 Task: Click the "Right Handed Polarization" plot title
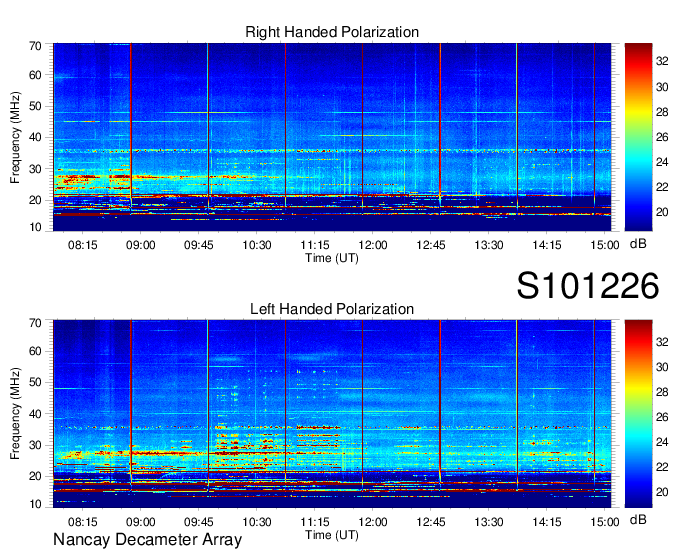pyautogui.click(x=332, y=32)
